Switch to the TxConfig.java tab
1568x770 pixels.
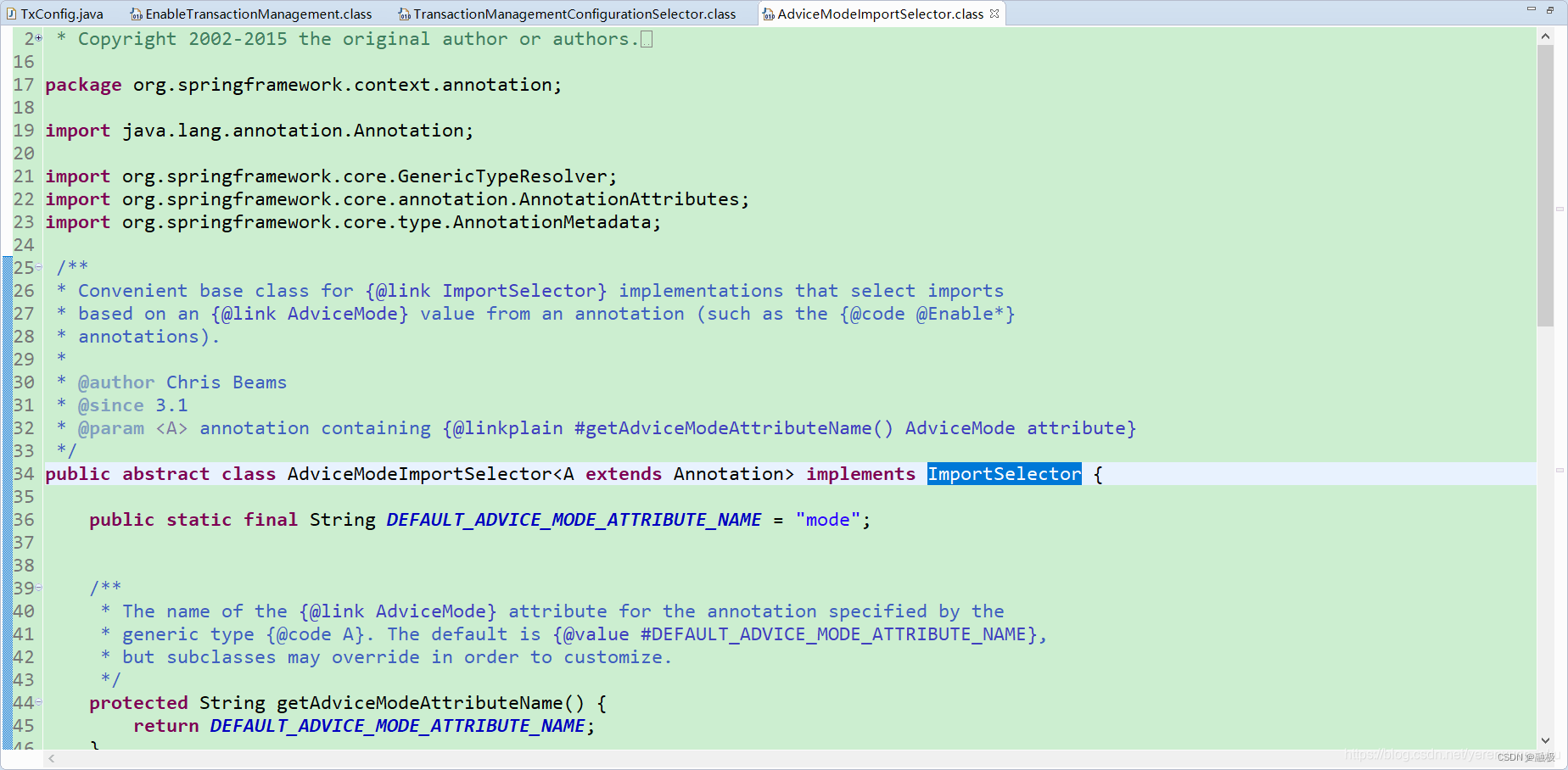[56, 14]
